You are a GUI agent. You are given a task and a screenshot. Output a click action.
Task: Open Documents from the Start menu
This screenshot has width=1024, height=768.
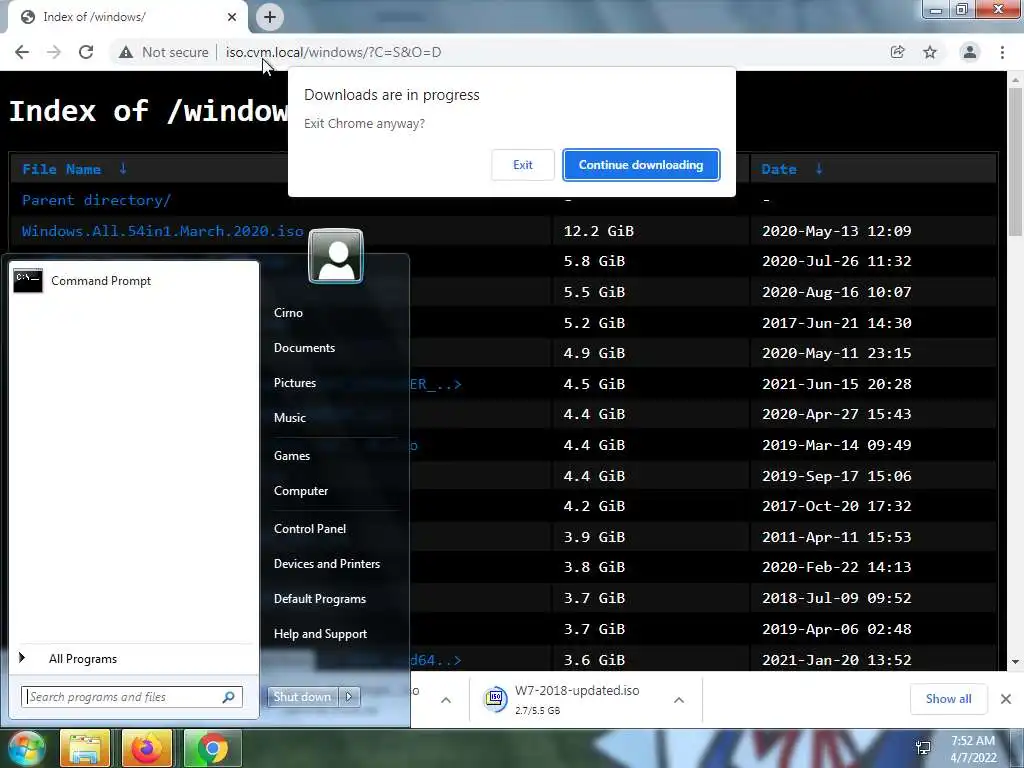[x=304, y=348]
